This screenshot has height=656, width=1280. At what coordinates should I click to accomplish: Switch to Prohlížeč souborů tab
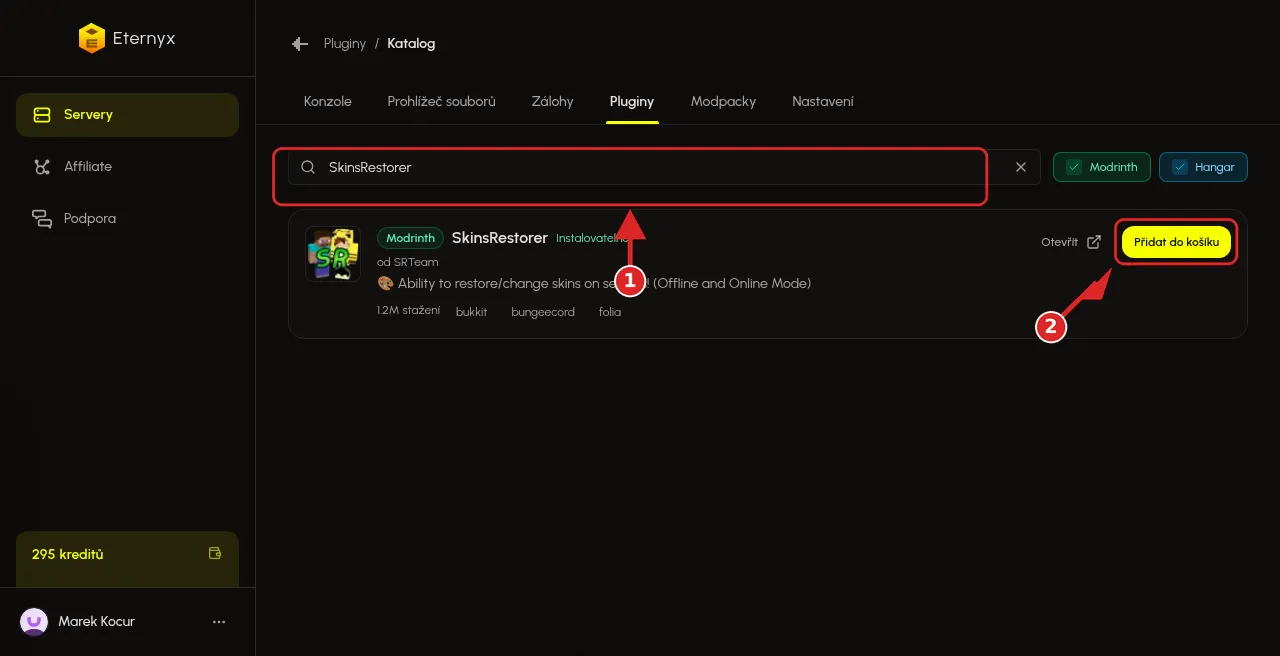pos(441,102)
